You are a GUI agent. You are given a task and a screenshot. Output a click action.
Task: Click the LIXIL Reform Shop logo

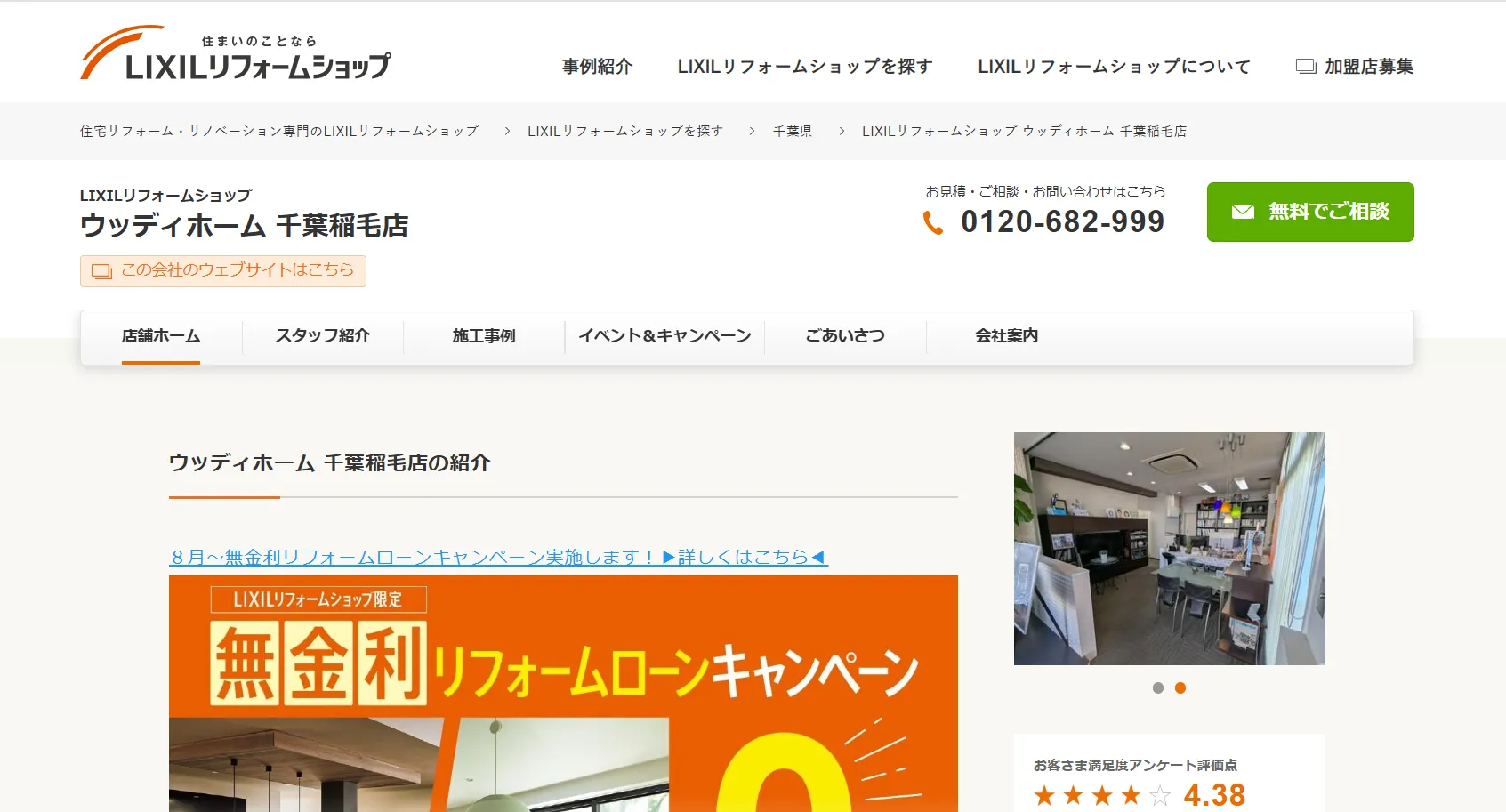236,54
